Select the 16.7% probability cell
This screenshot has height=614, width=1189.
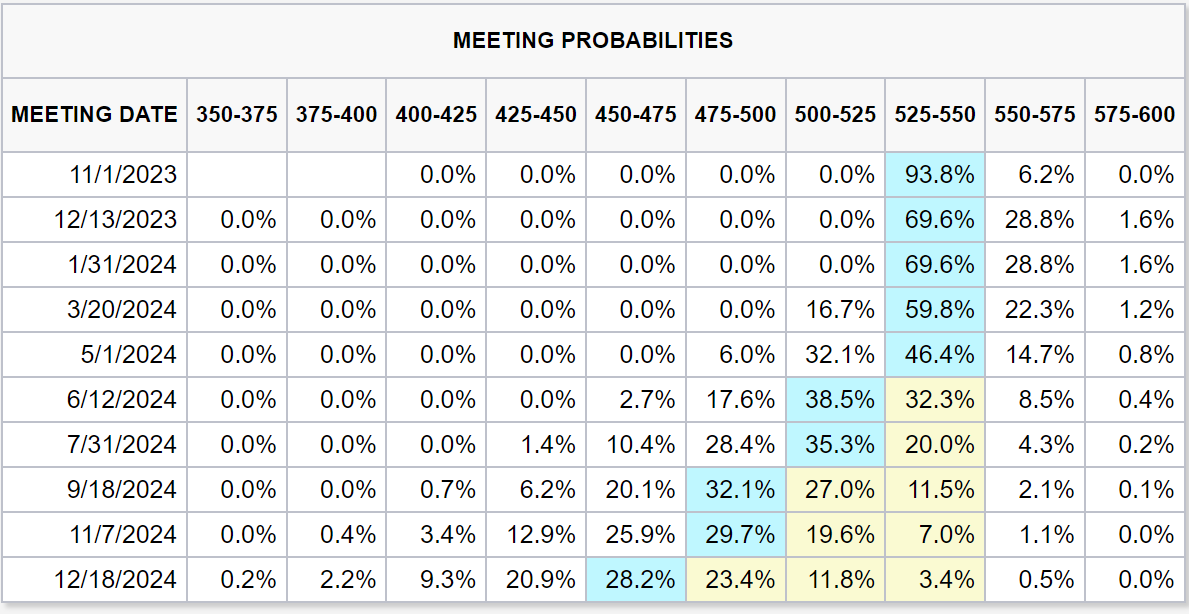pyautogui.click(x=835, y=310)
